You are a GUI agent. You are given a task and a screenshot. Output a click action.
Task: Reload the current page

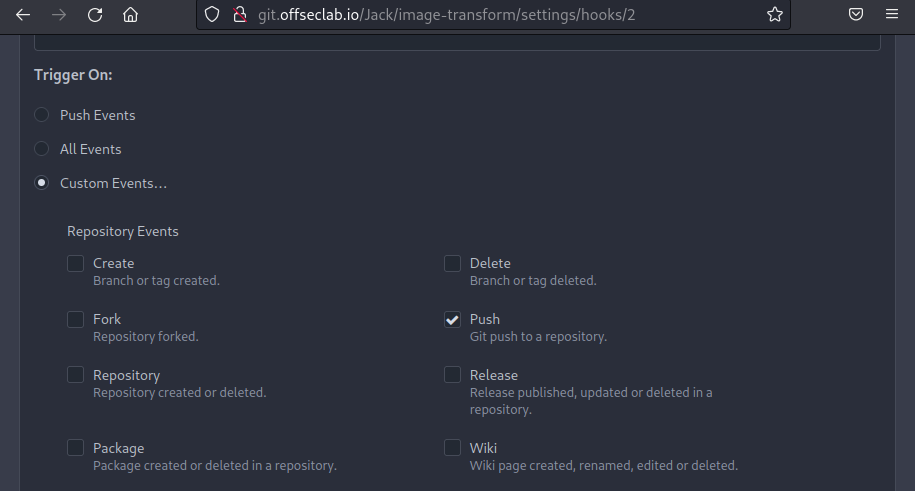[95, 15]
